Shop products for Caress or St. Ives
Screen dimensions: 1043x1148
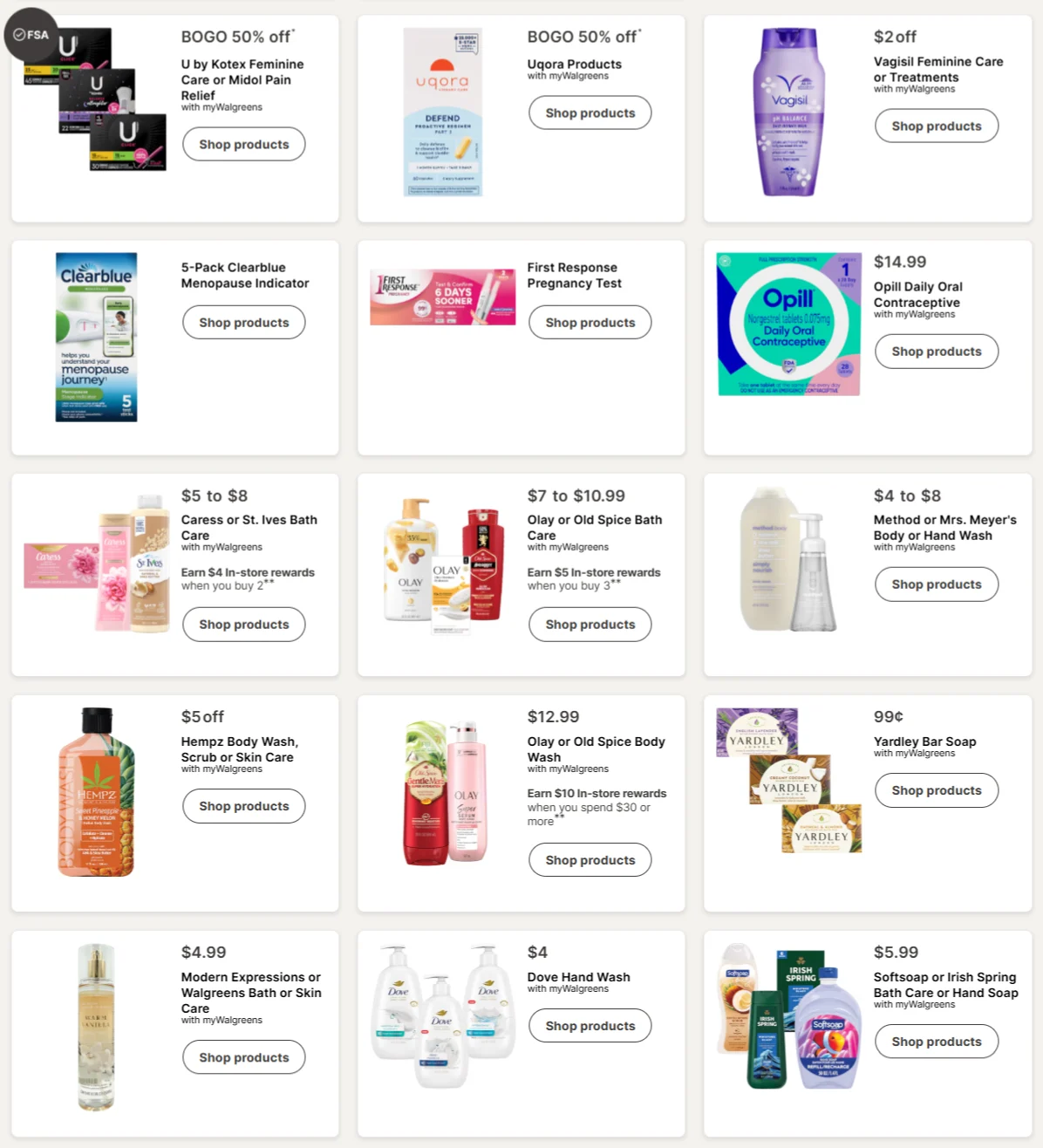click(244, 625)
